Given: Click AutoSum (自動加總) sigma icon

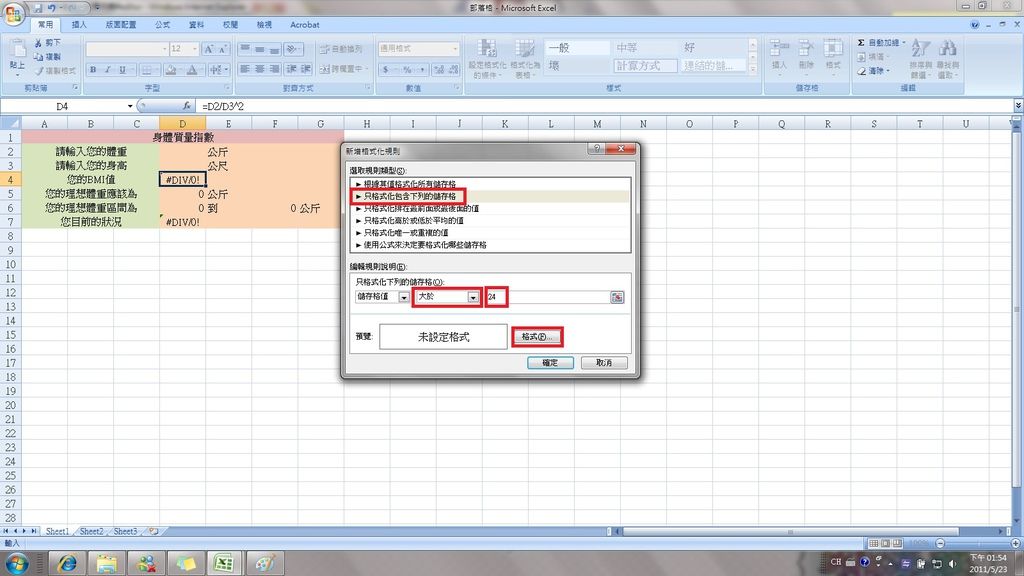Looking at the screenshot, I should pyautogui.click(x=861, y=42).
